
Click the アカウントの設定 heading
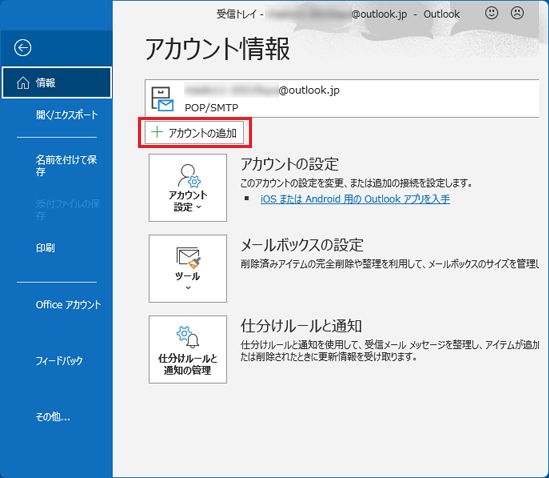coord(290,164)
